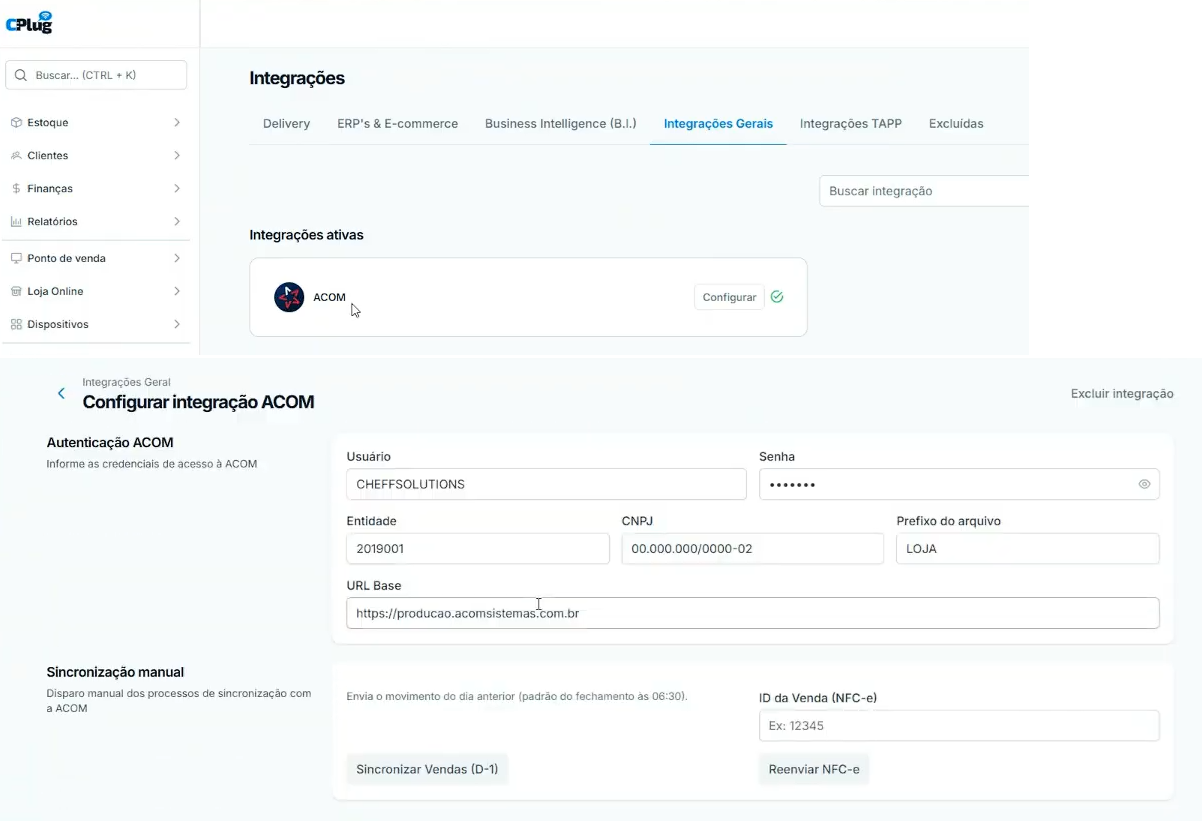Click the Relatórios chart icon
Screen dimensions: 1202x821
[x=16, y=222]
